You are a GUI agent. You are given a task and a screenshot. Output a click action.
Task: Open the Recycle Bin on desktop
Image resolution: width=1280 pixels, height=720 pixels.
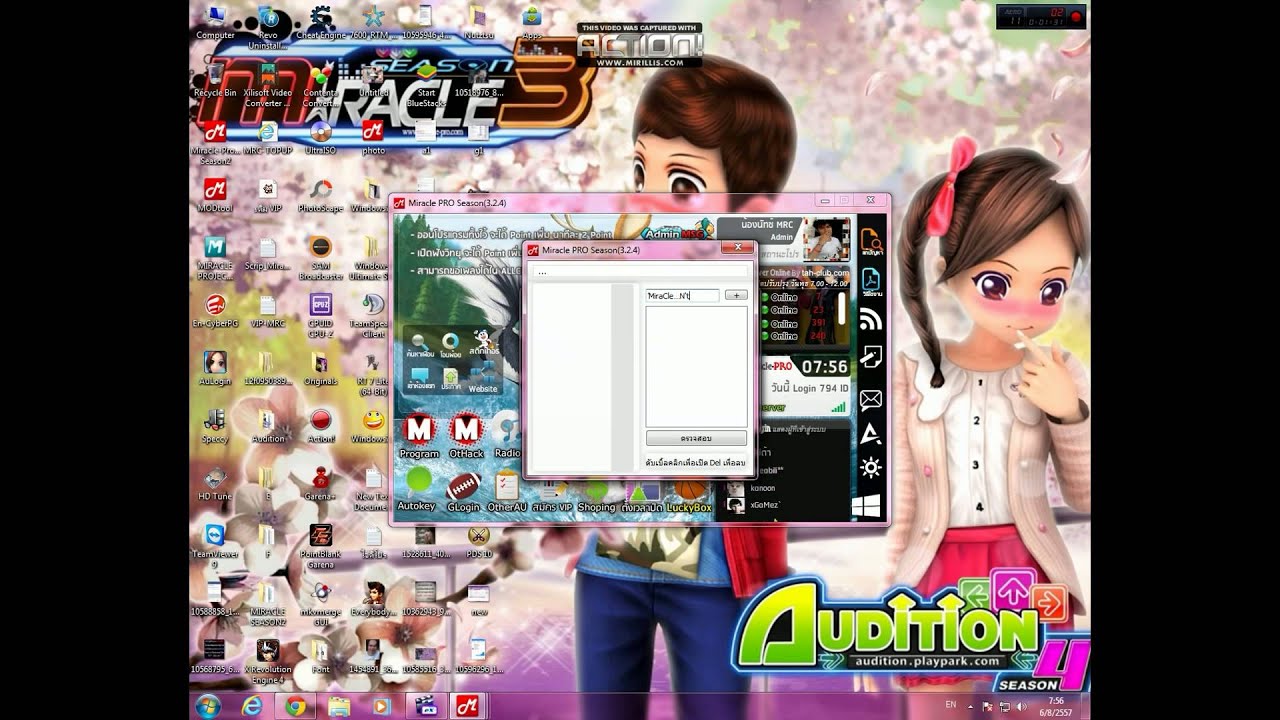pyautogui.click(x=215, y=80)
